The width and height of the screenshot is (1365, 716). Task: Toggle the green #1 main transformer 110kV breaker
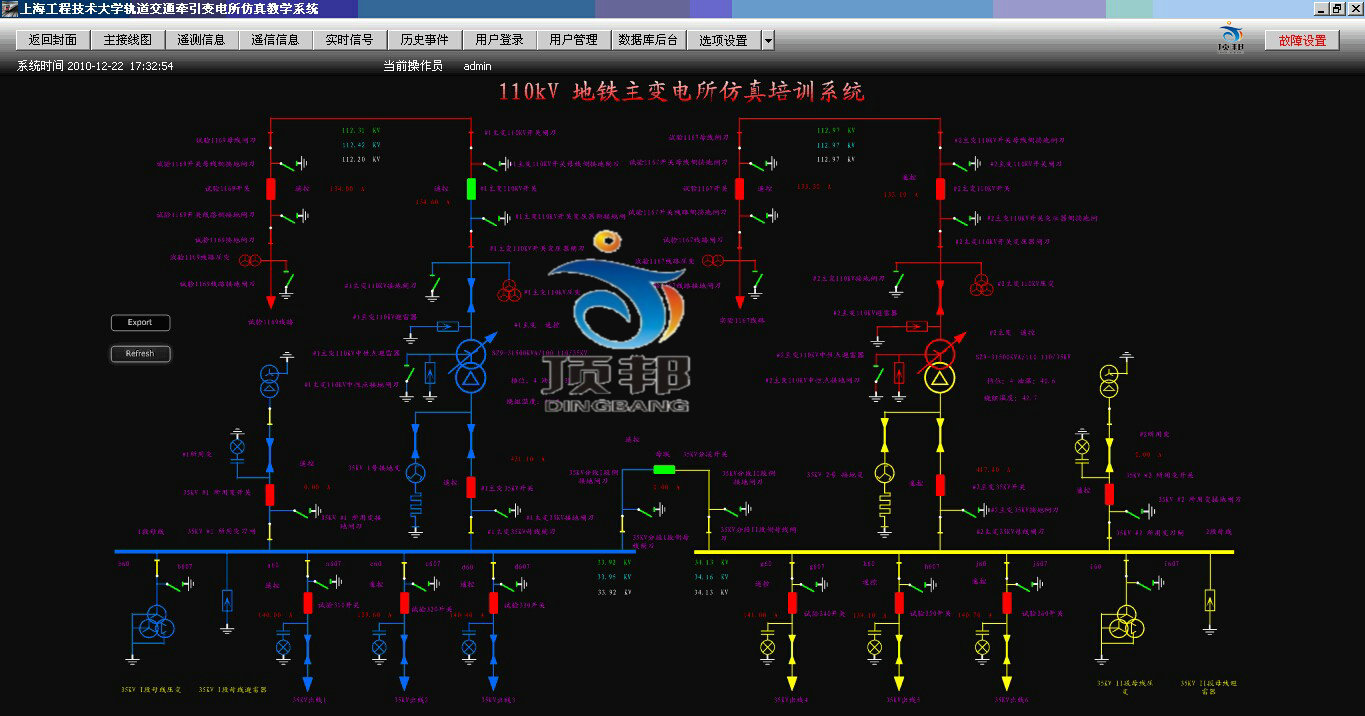coord(471,188)
